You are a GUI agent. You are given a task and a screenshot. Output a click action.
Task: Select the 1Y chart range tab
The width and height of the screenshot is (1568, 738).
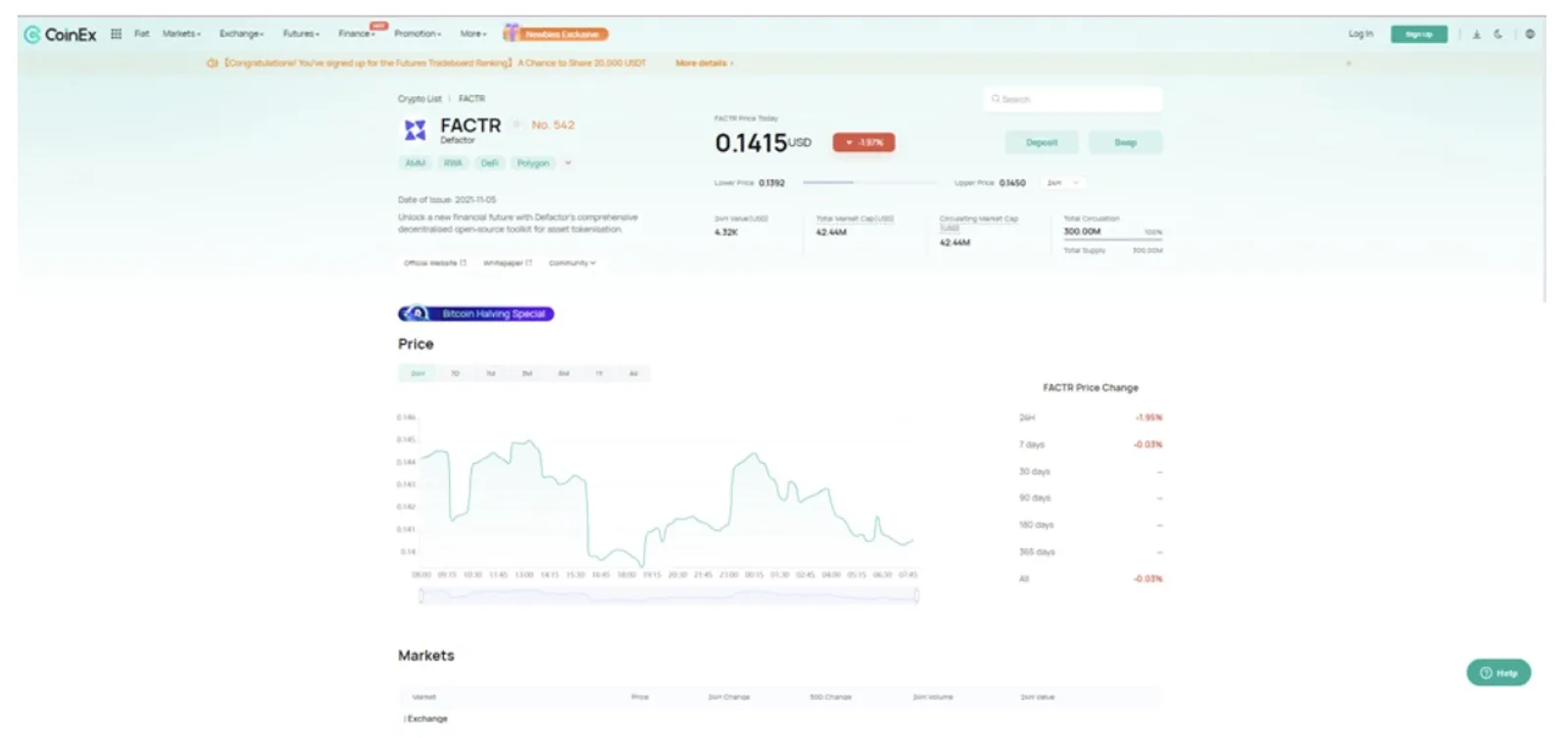tap(599, 373)
